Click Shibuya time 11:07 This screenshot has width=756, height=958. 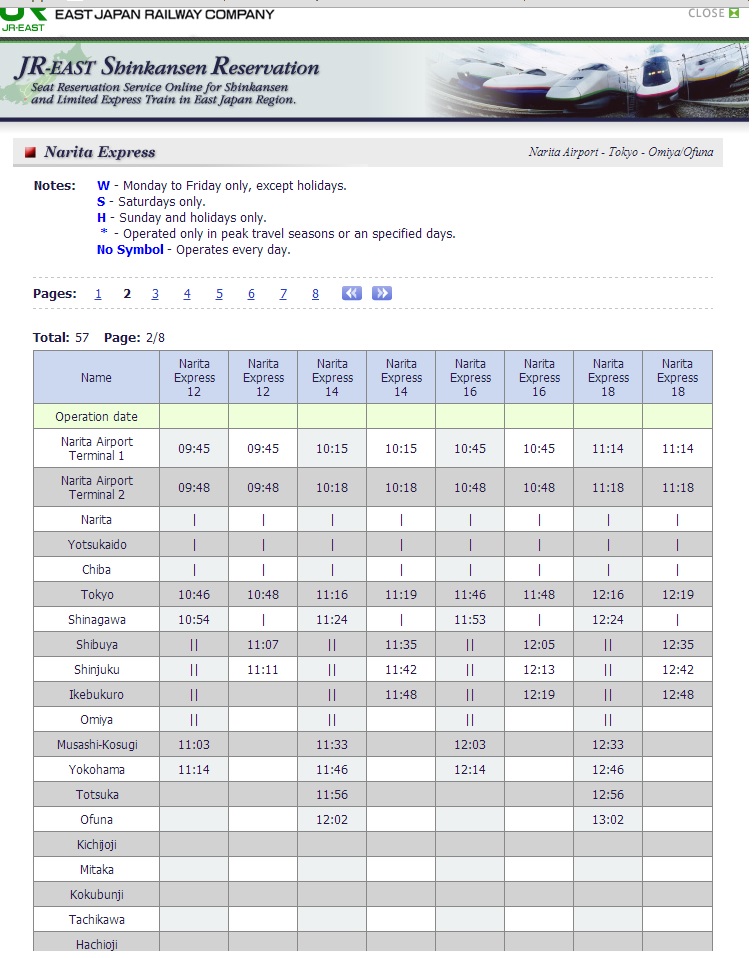pos(263,645)
